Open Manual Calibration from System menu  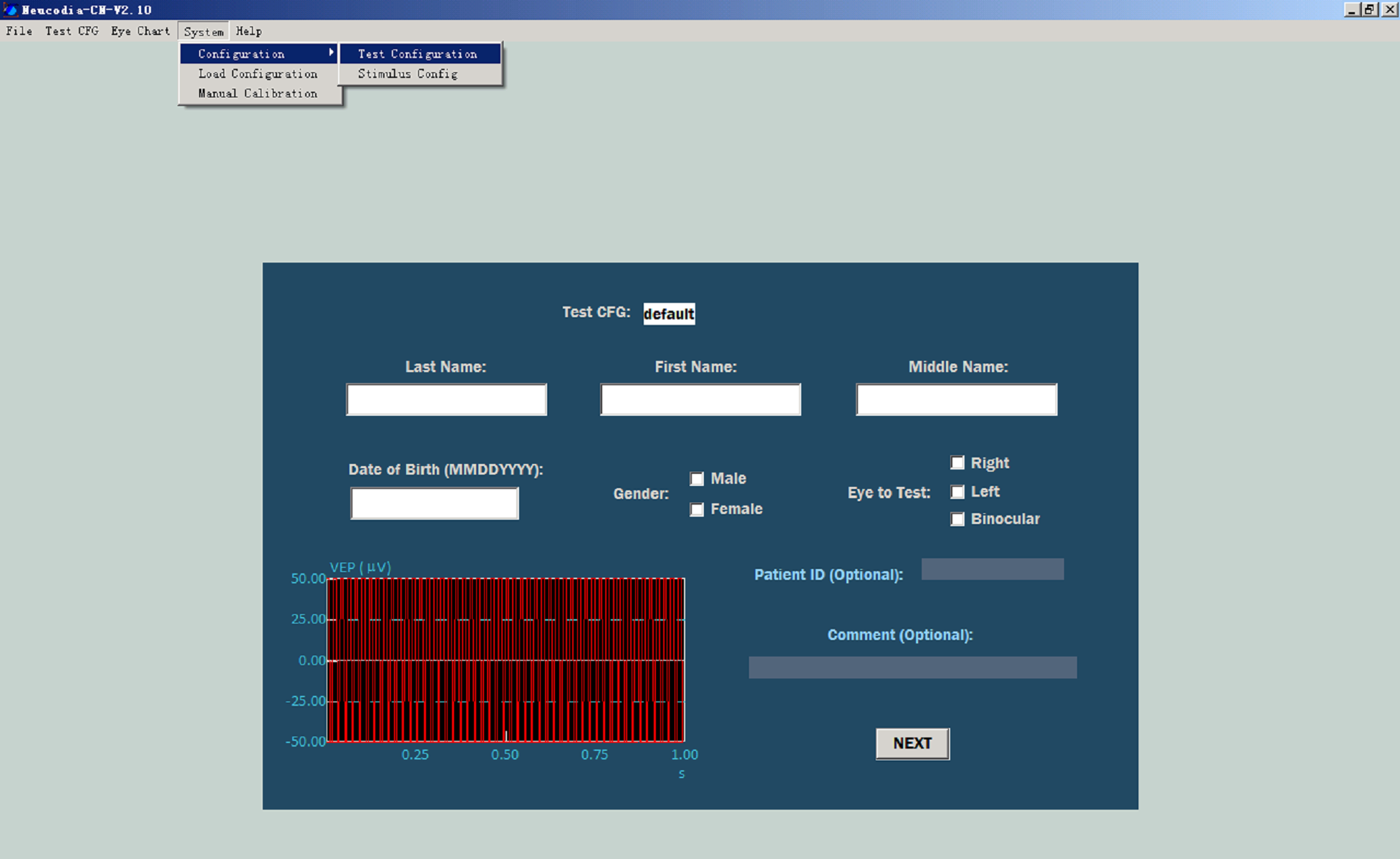click(258, 94)
